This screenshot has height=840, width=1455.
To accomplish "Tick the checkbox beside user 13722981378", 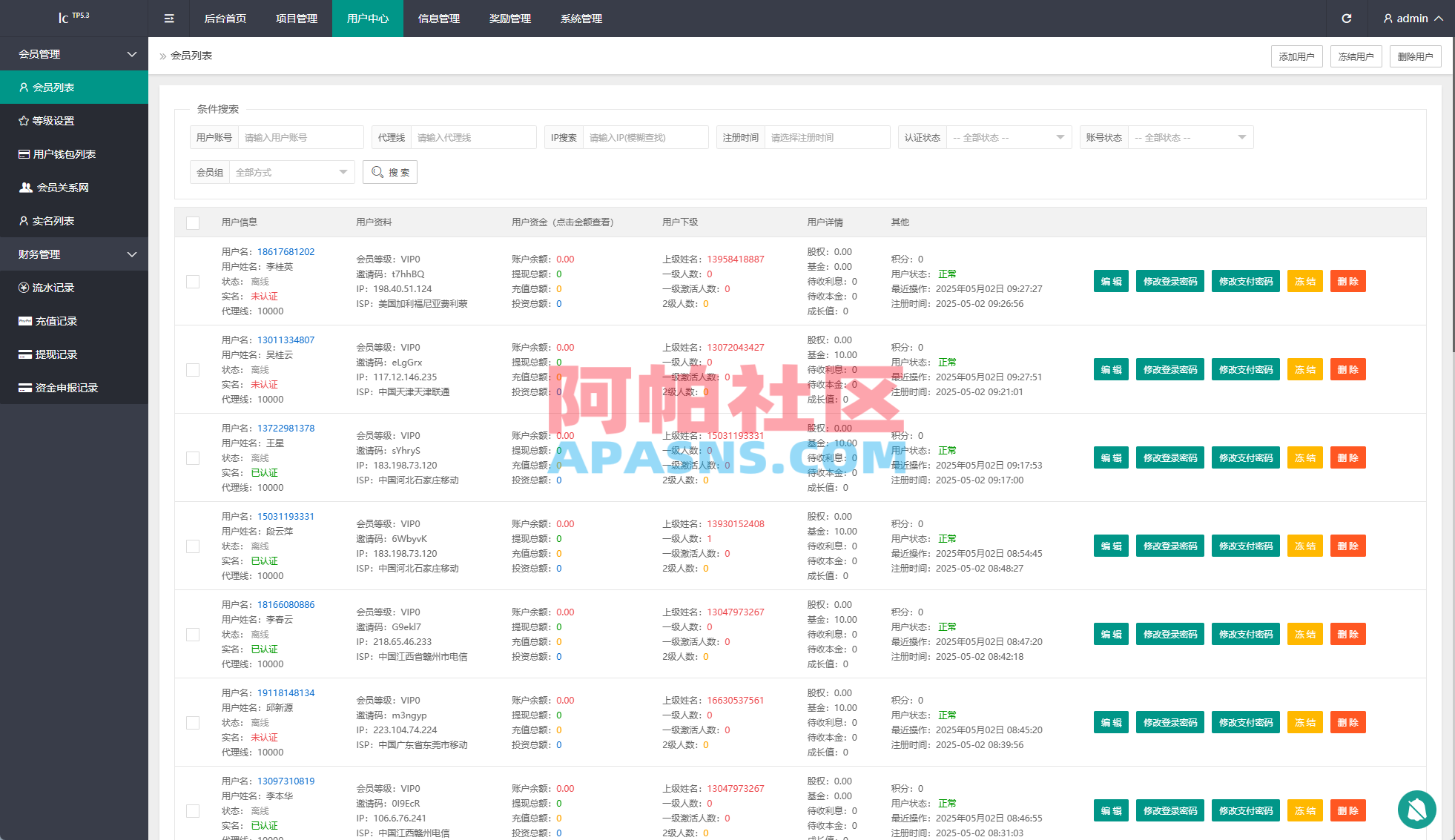I will [193, 458].
